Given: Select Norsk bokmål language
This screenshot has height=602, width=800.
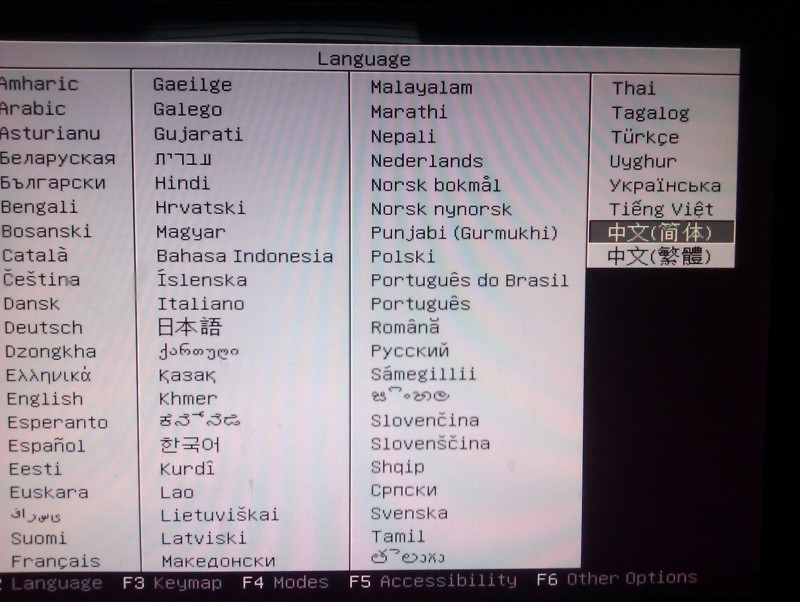Looking at the screenshot, I should click(x=435, y=185).
